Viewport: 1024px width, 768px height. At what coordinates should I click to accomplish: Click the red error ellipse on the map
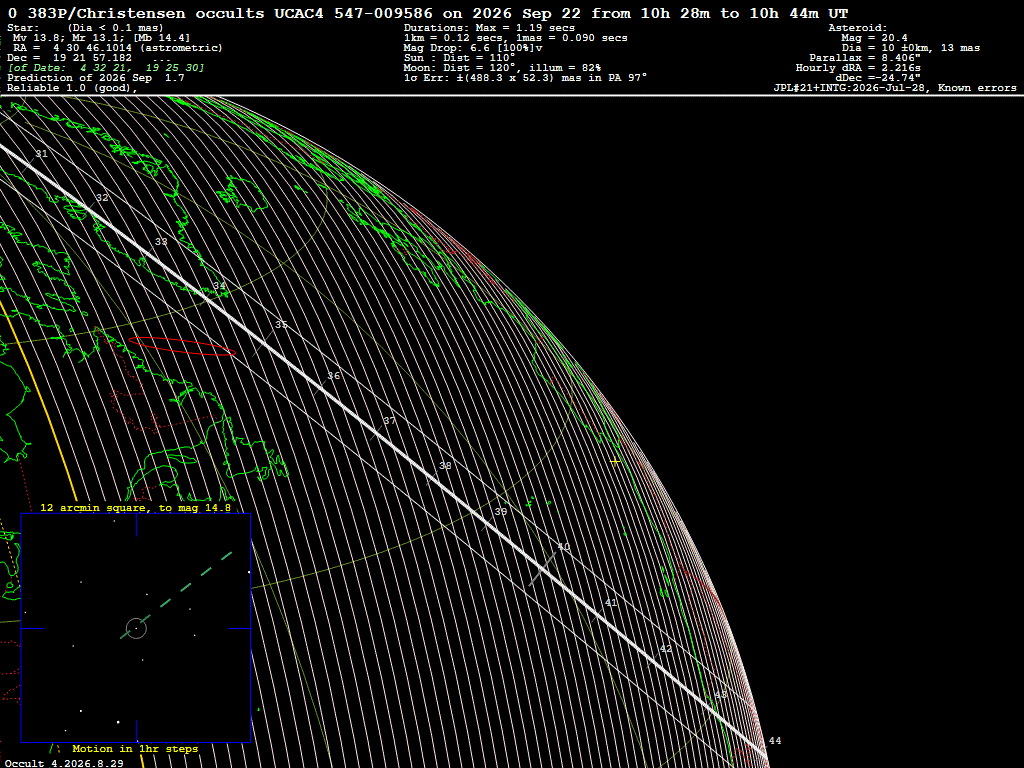coord(182,346)
